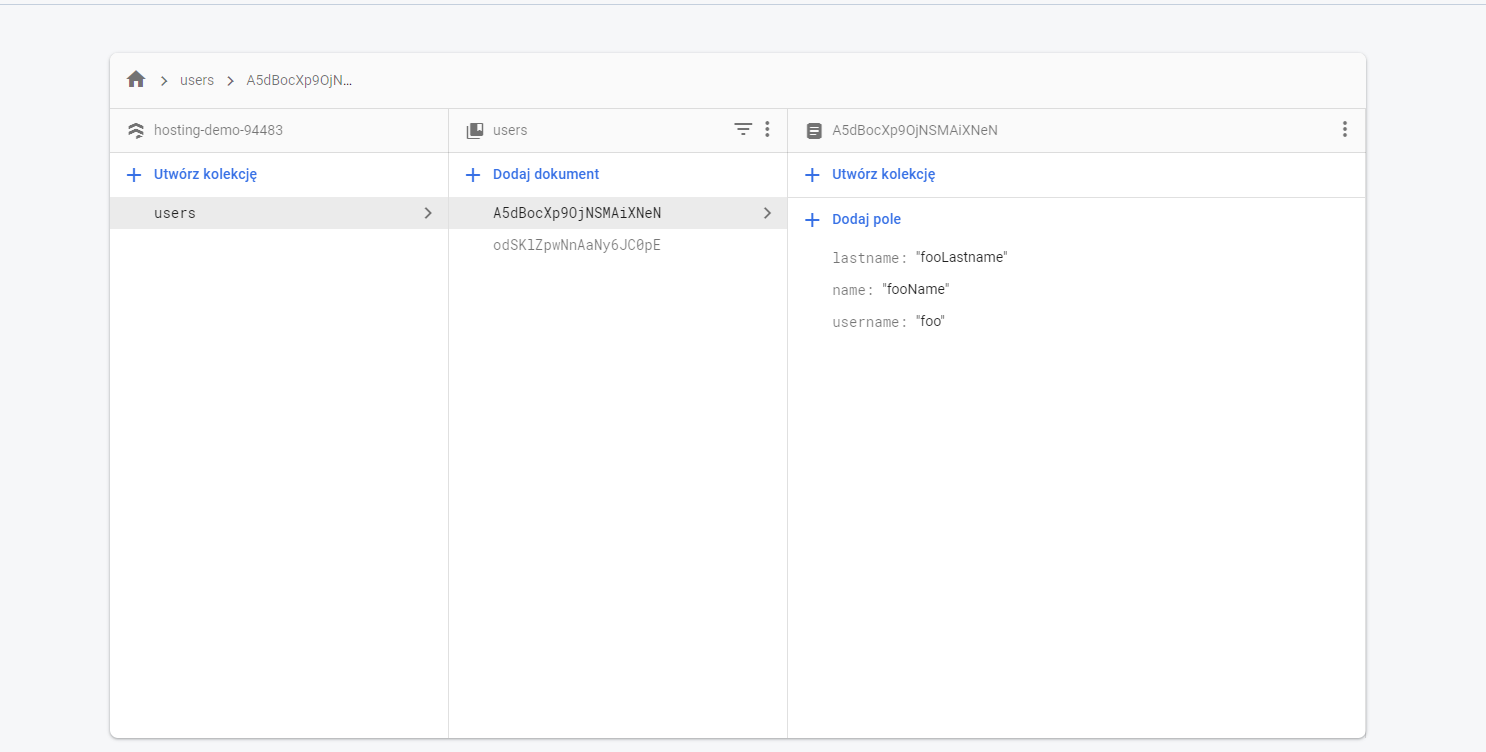The height and width of the screenshot is (752, 1486).
Task: Click the collection icon beside users header
Action: click(475, 131)
